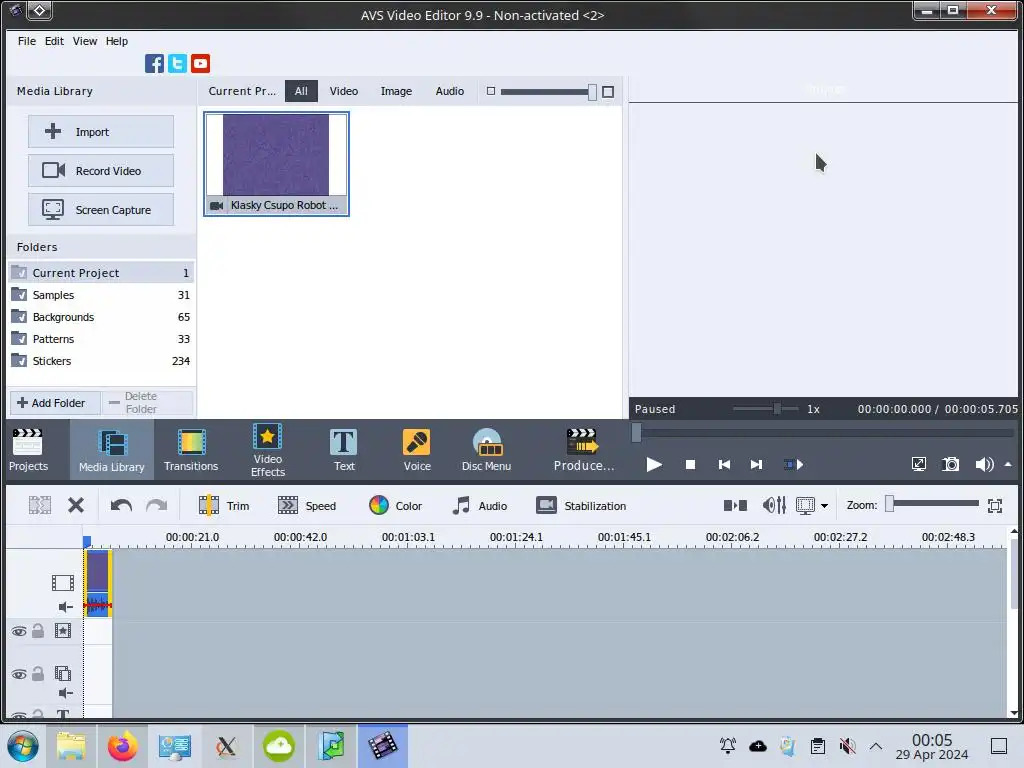Toggle visibility of the video effects track

click(x=19, y=631)
